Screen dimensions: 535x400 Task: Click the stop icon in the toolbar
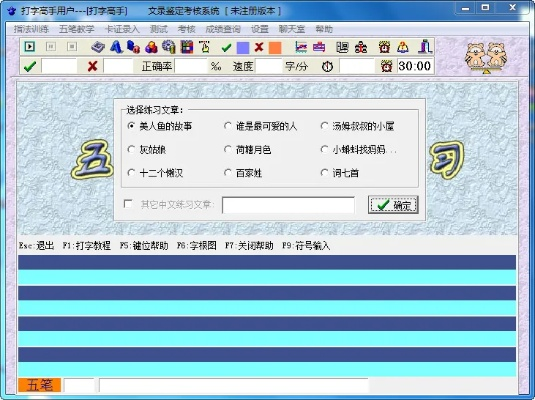pos(72,46)
